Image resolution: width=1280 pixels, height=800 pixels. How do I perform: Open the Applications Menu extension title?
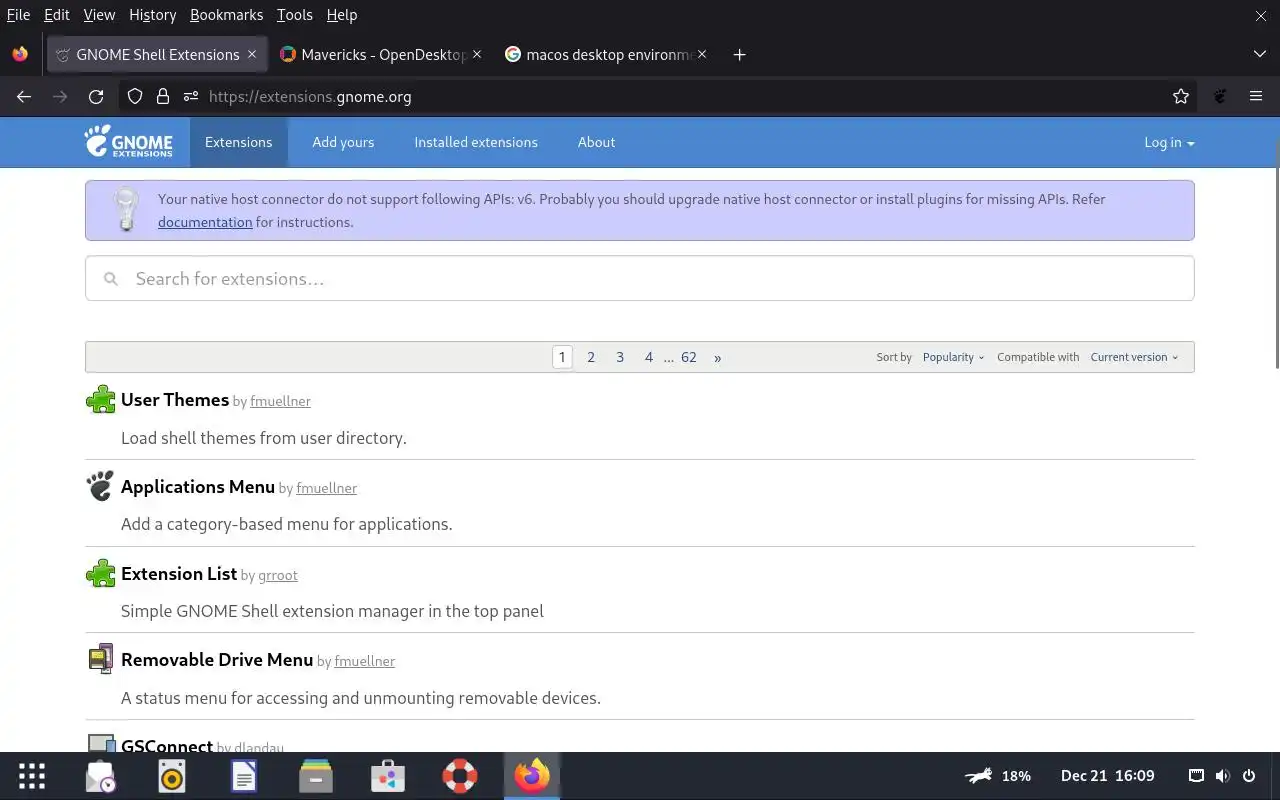point(198,487)
